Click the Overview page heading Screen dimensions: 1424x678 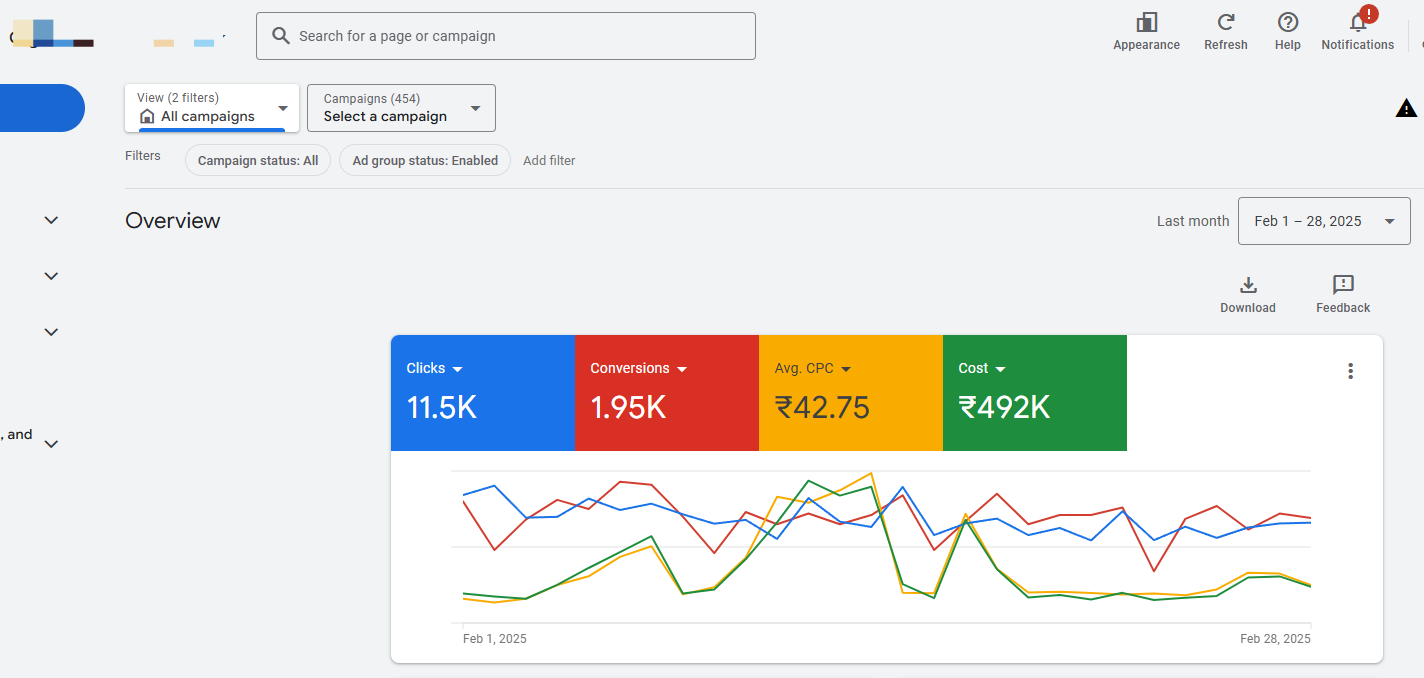[x=173, y=221]
